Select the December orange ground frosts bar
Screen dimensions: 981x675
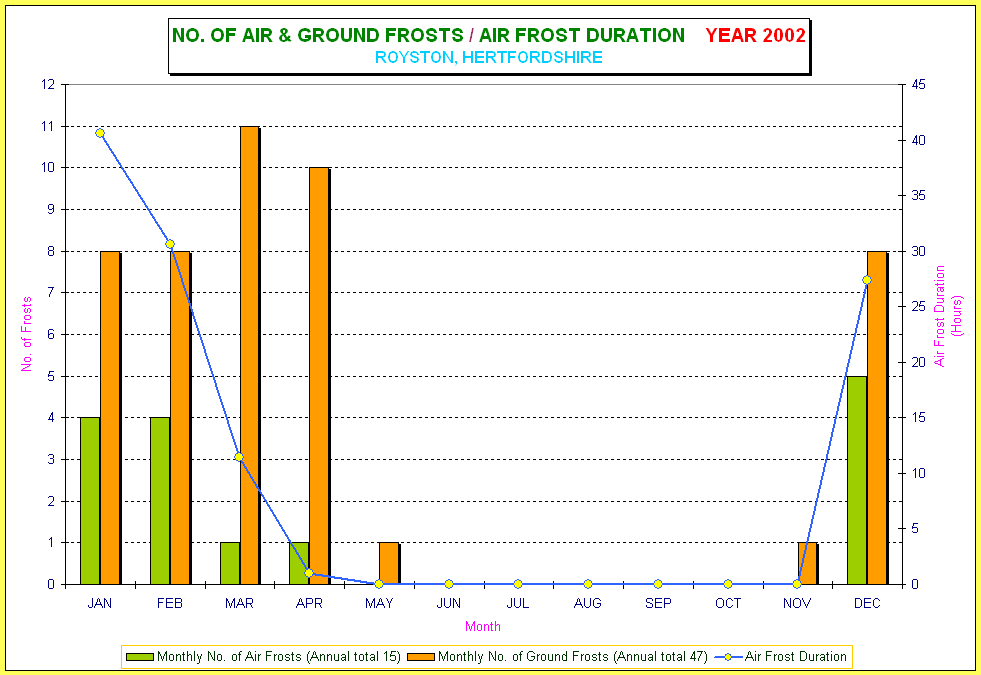click(x=877, y=418)
